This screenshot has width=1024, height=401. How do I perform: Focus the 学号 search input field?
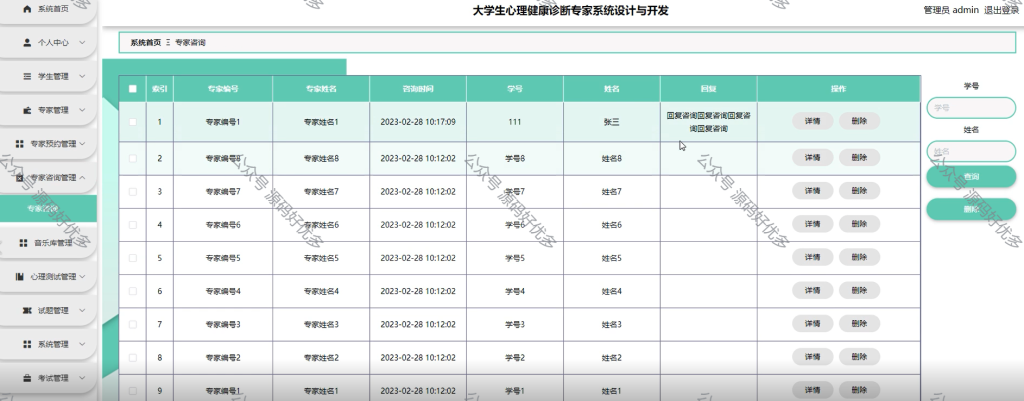coord(971,108)
